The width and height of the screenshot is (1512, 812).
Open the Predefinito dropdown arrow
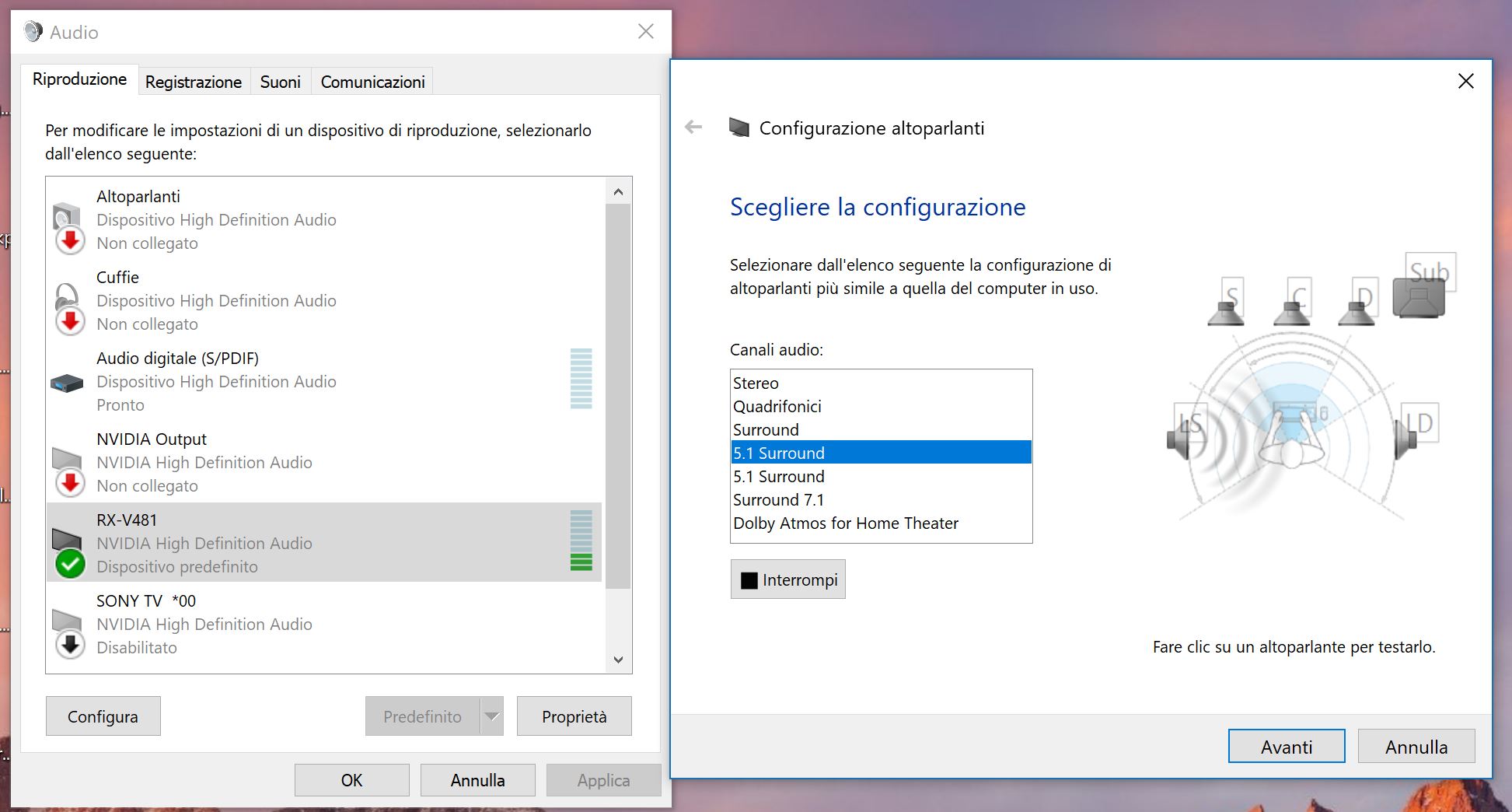click(x=491, y=716)
